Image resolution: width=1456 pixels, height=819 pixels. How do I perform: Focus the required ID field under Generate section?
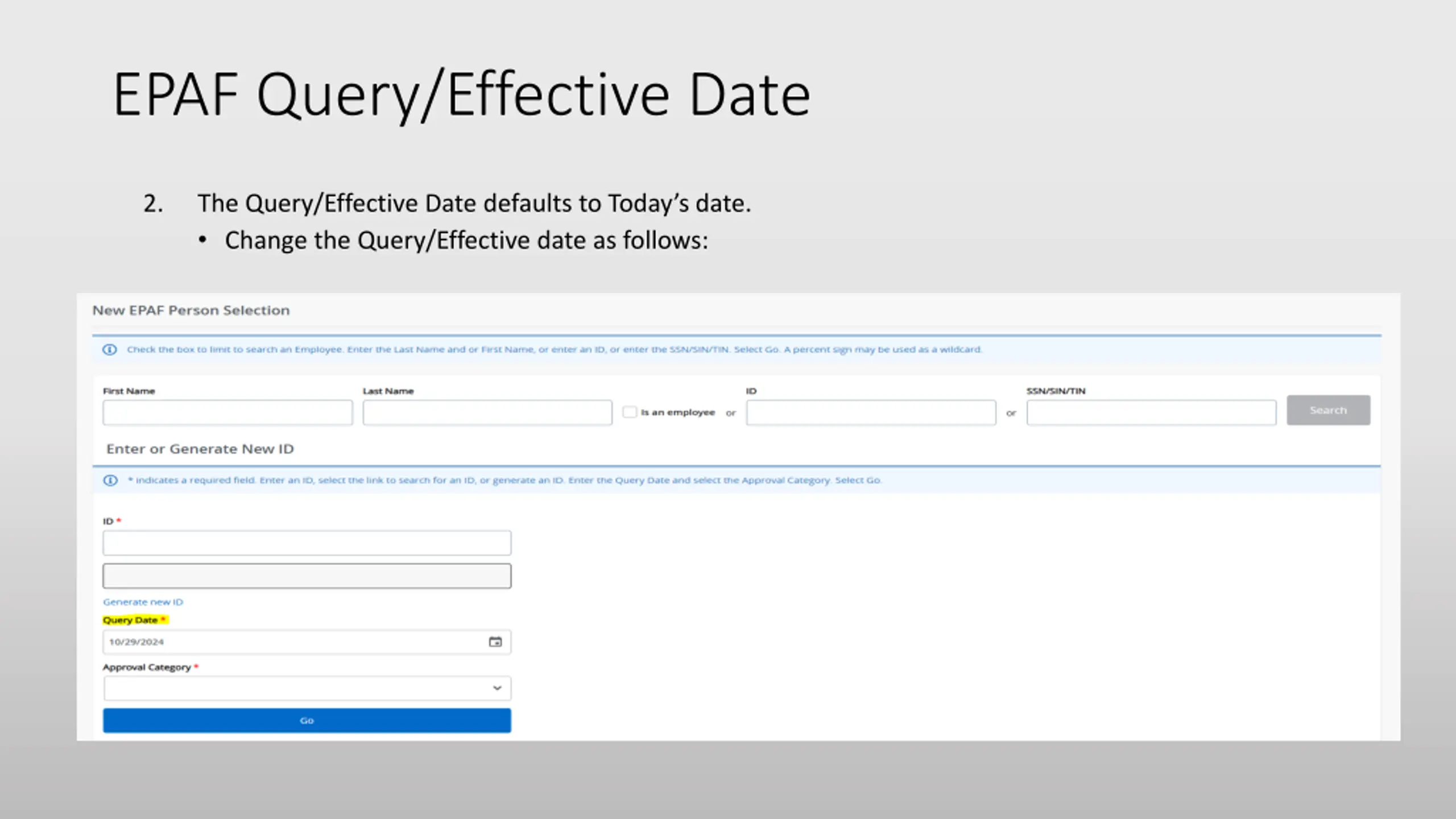tap(307, 543)
